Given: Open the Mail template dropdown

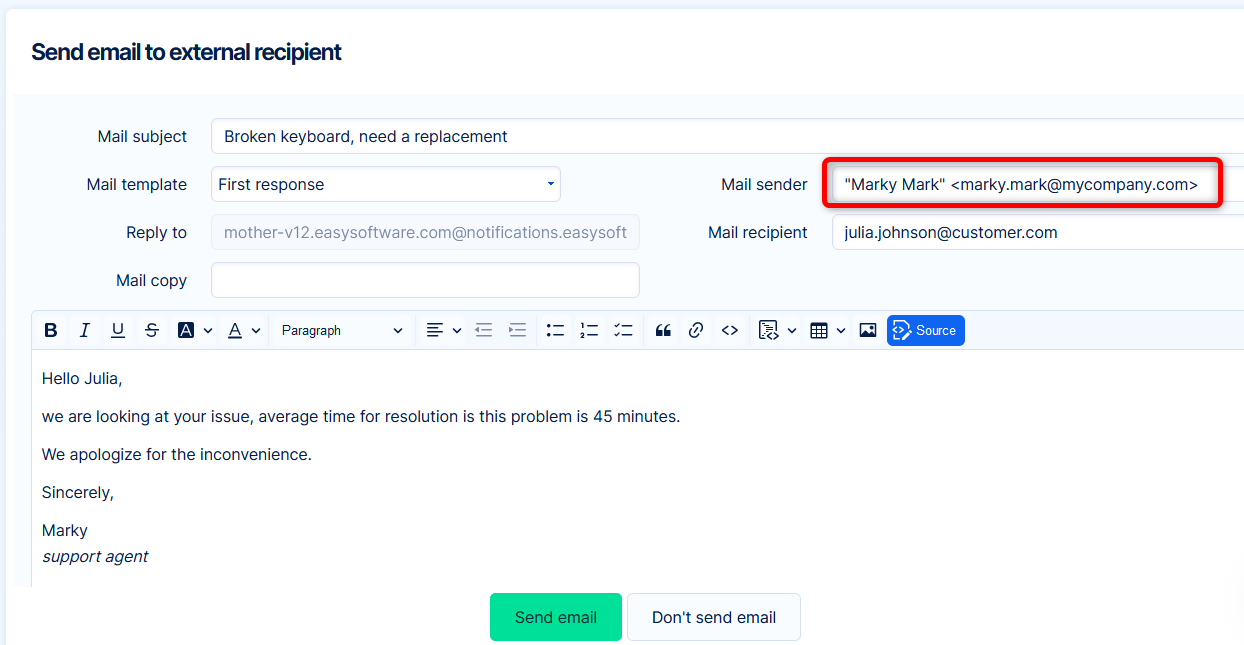Looking at the screenshot, I should 386,184.
